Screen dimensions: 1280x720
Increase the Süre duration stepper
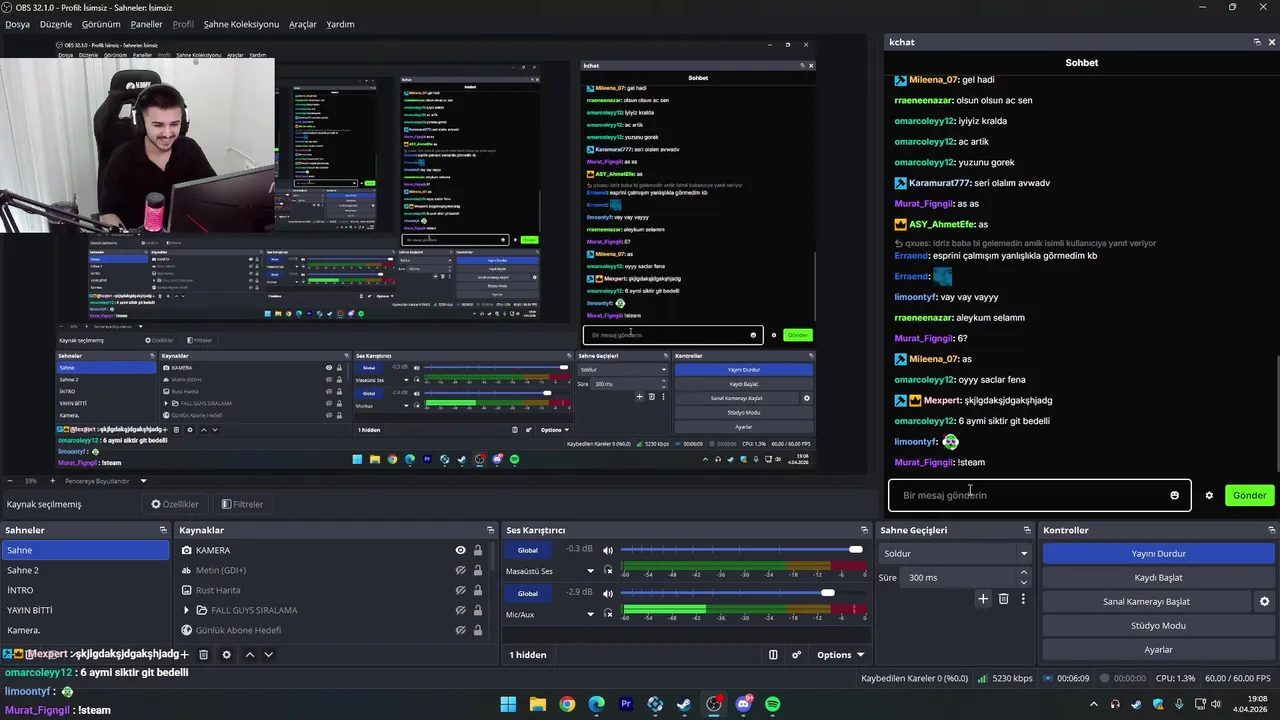[x=1023, y=572]
